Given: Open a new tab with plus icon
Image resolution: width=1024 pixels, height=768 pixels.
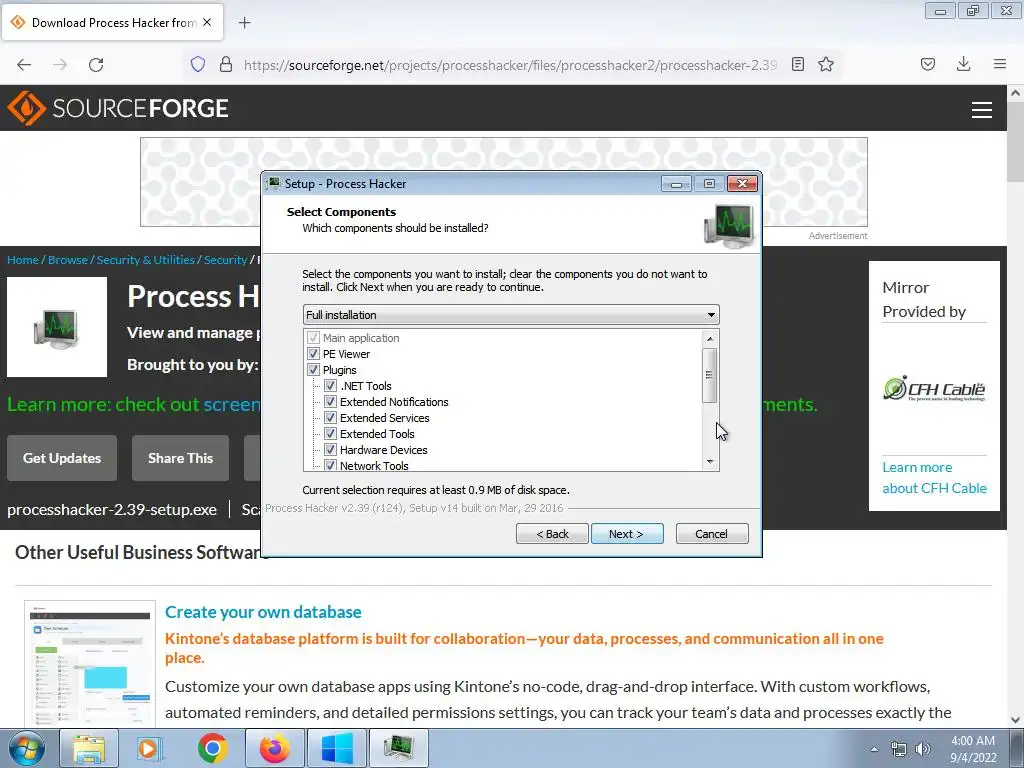Looking at the screenshot, I should pyautogui.click(x=244, y=23).
